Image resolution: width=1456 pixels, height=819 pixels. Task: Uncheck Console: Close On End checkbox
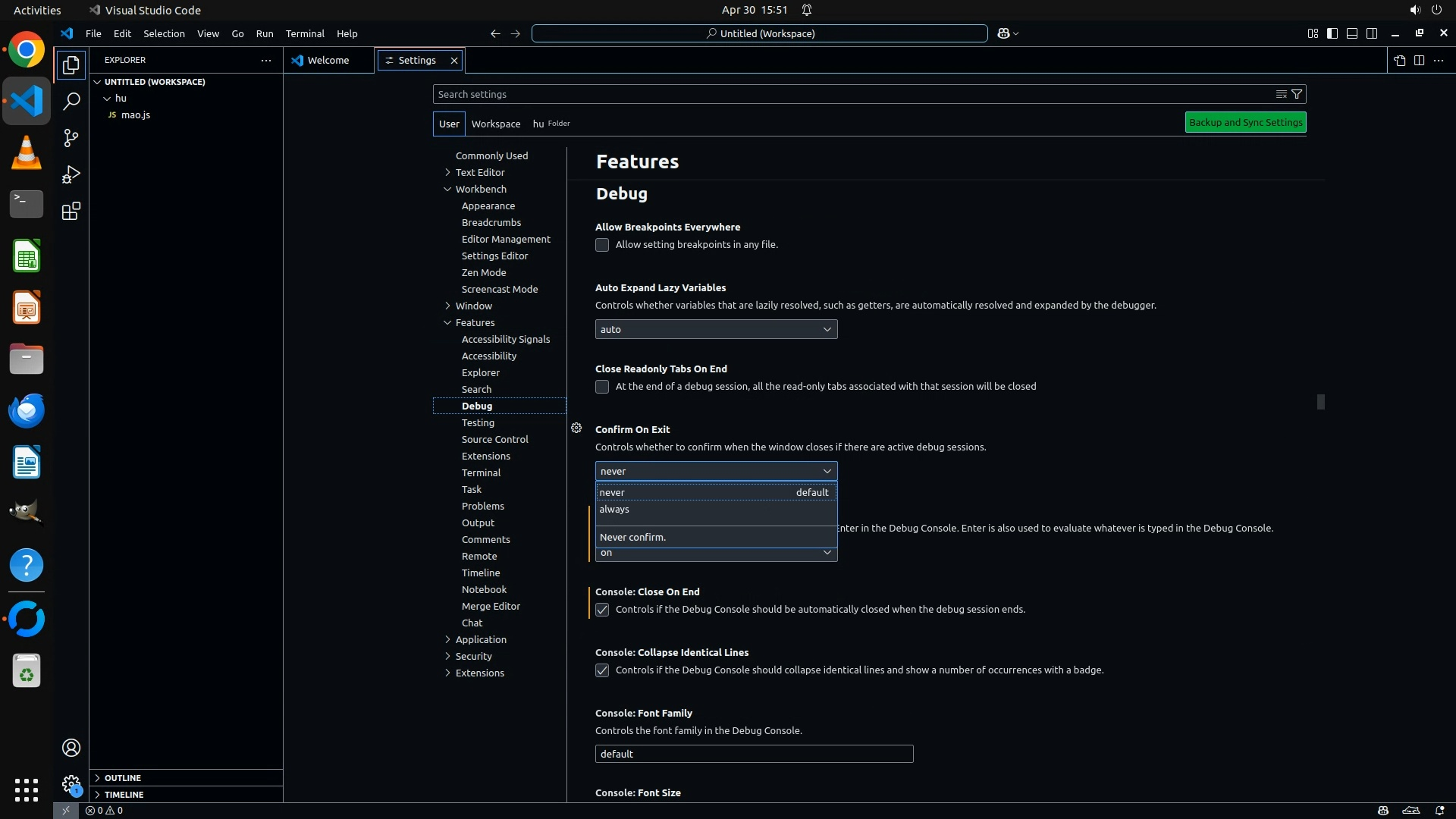point(602,610)
